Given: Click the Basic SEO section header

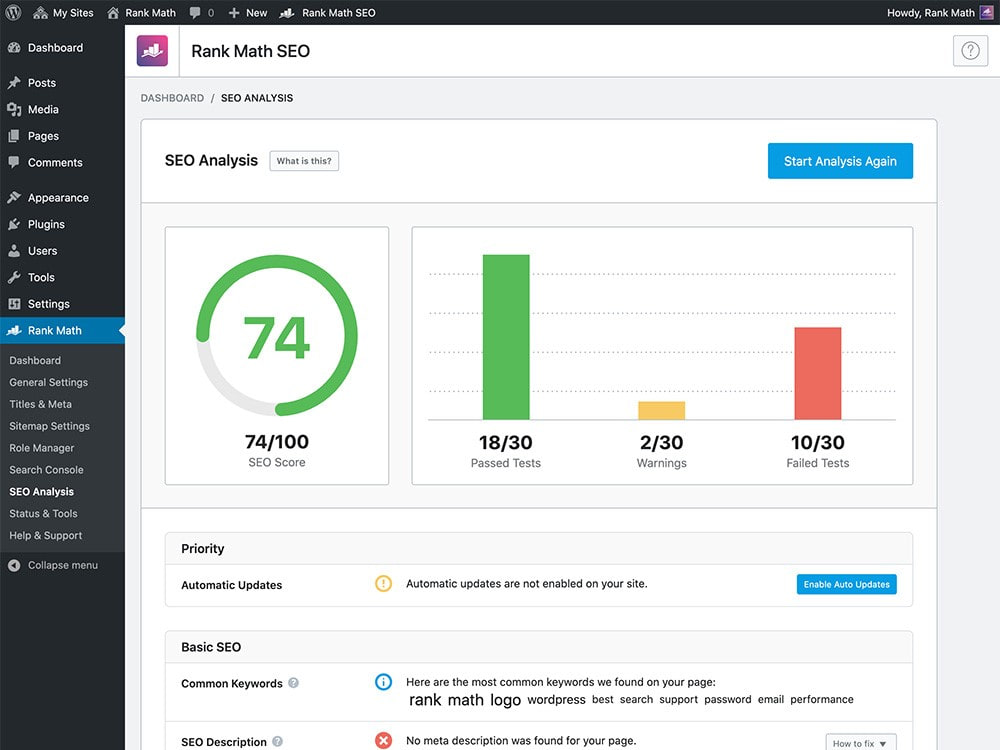Looking at the screenshot, I should click(539, 647).
